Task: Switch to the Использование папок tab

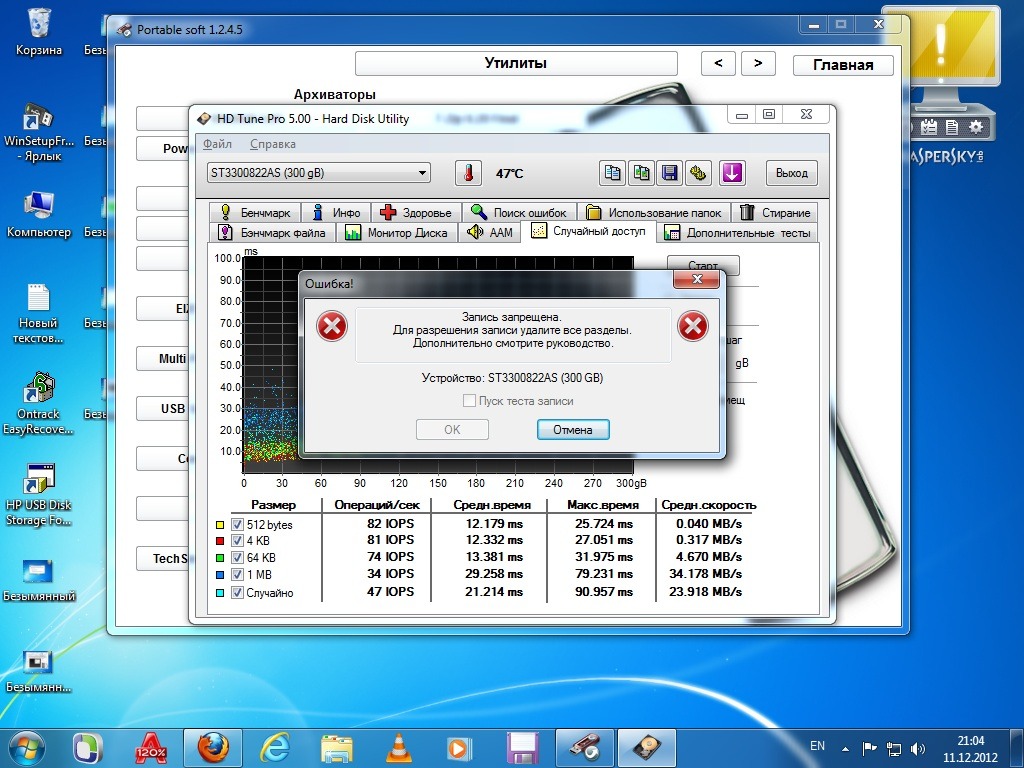Action: coord(654,212)
